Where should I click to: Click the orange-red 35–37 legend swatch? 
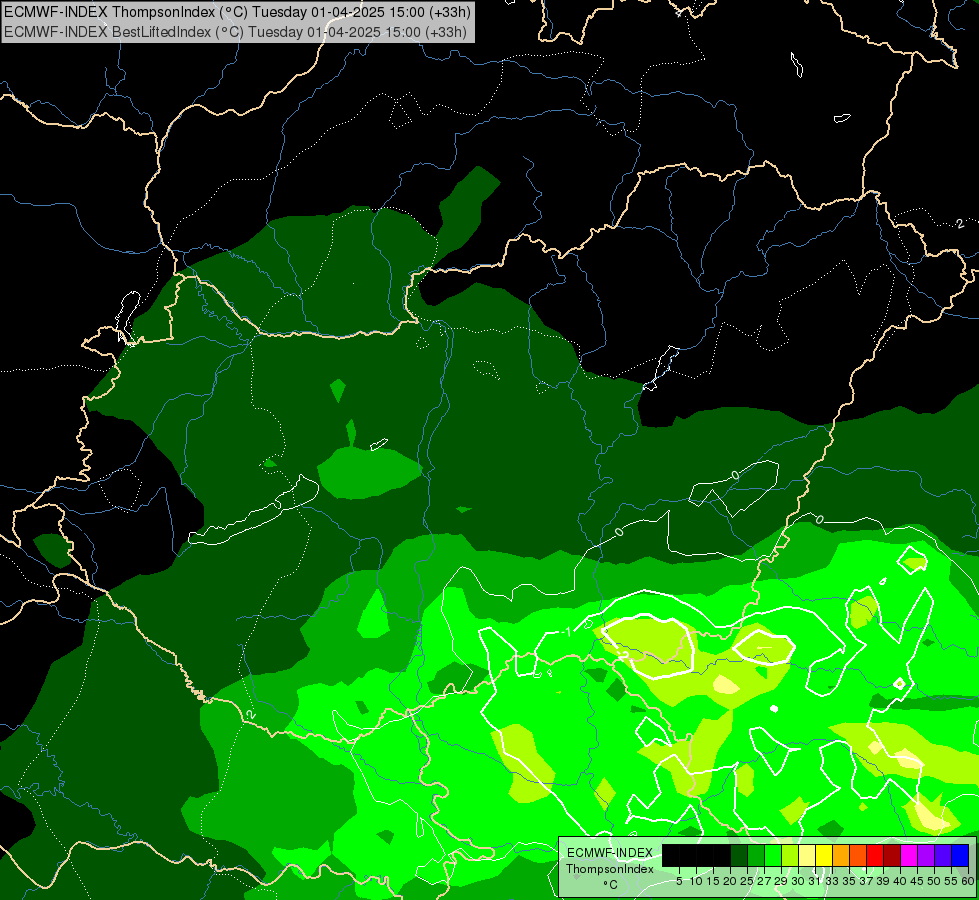coord(858,855)
